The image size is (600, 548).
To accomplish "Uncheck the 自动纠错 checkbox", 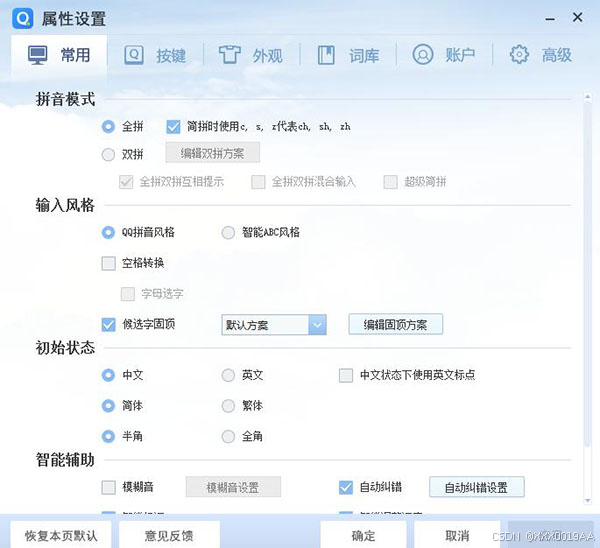I will 346,488.
